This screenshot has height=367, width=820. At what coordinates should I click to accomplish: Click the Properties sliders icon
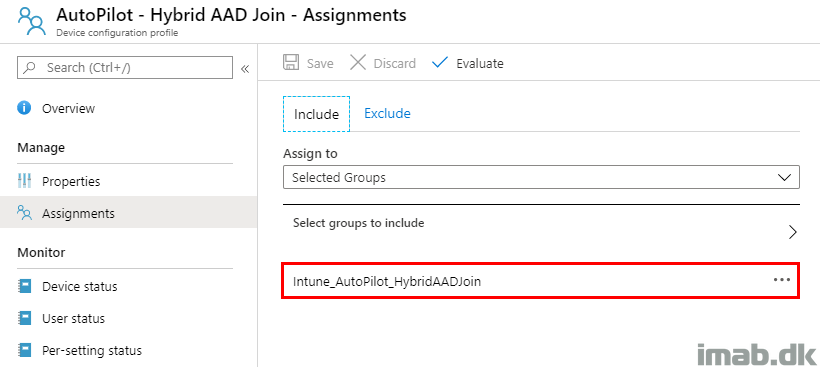coord(25,181)
